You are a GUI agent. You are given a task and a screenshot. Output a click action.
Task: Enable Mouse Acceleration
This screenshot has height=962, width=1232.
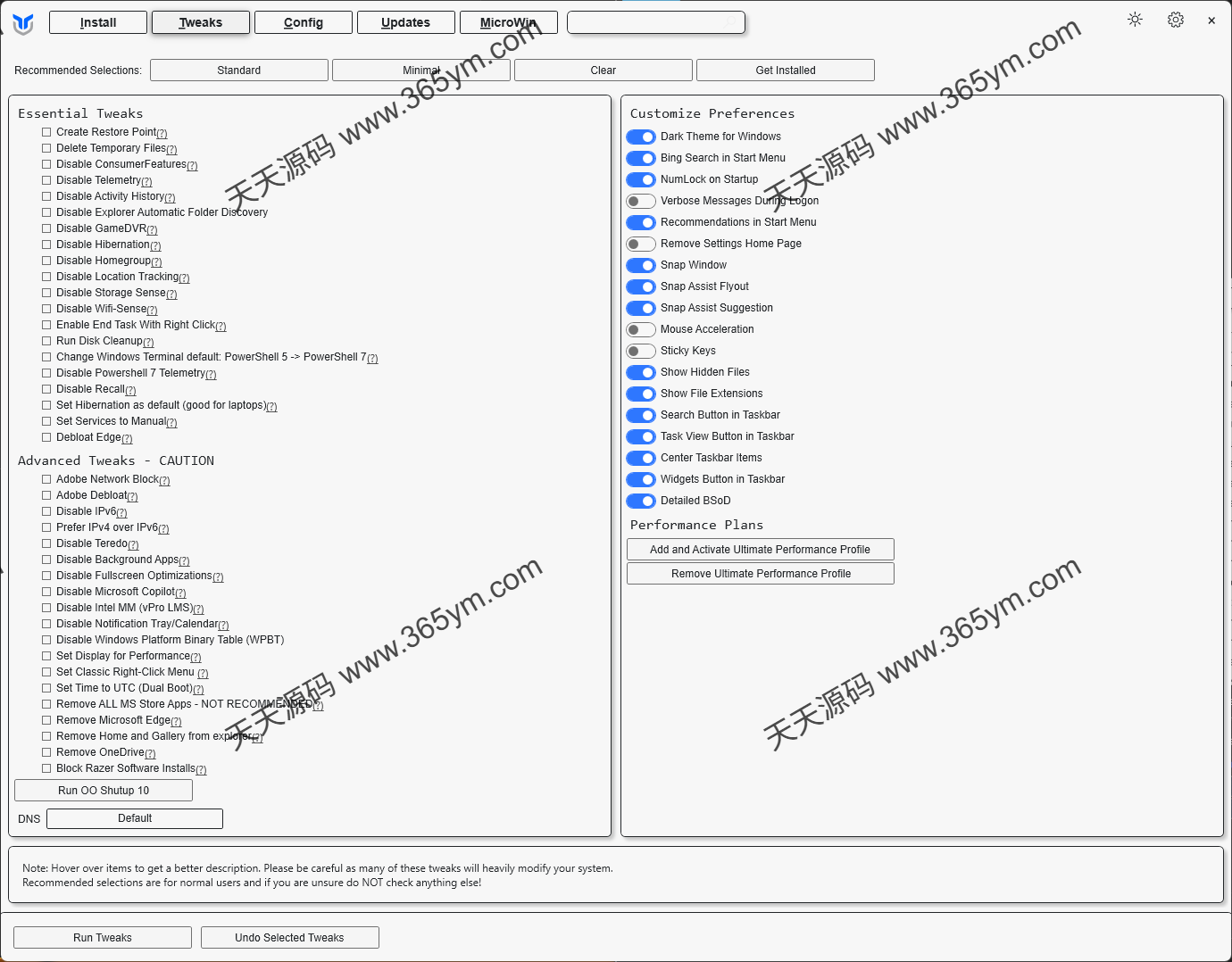640,329
